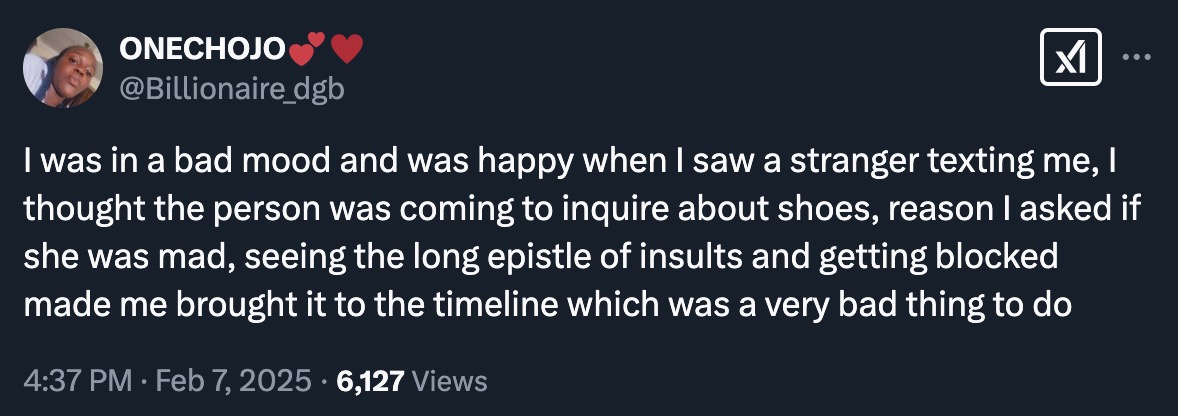
Task: Open the Grok explain-post icon
Action: (1071, 57)
